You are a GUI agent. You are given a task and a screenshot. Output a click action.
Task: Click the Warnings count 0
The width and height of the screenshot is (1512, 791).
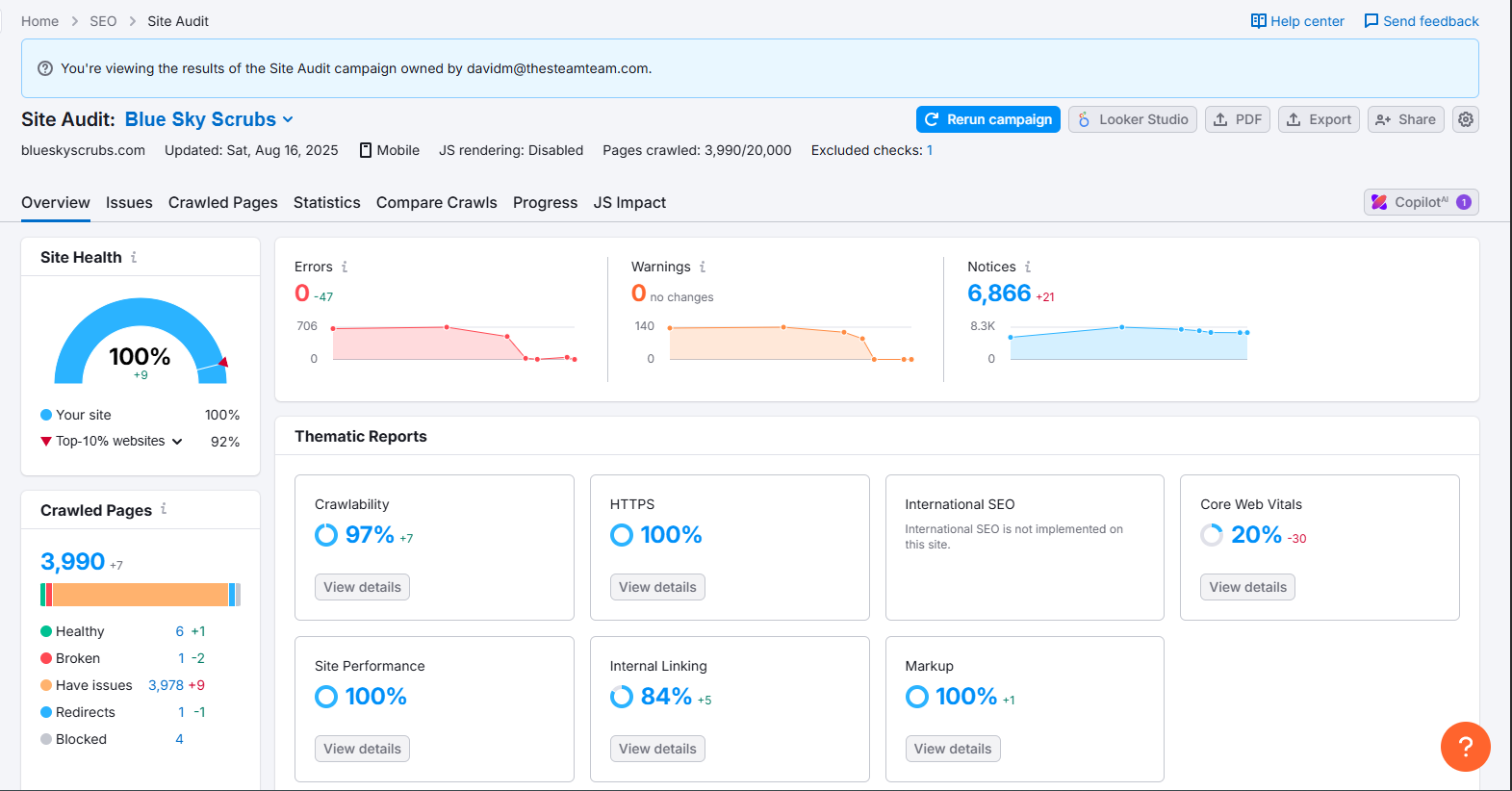pyautogui.click(x=639, y=293)
